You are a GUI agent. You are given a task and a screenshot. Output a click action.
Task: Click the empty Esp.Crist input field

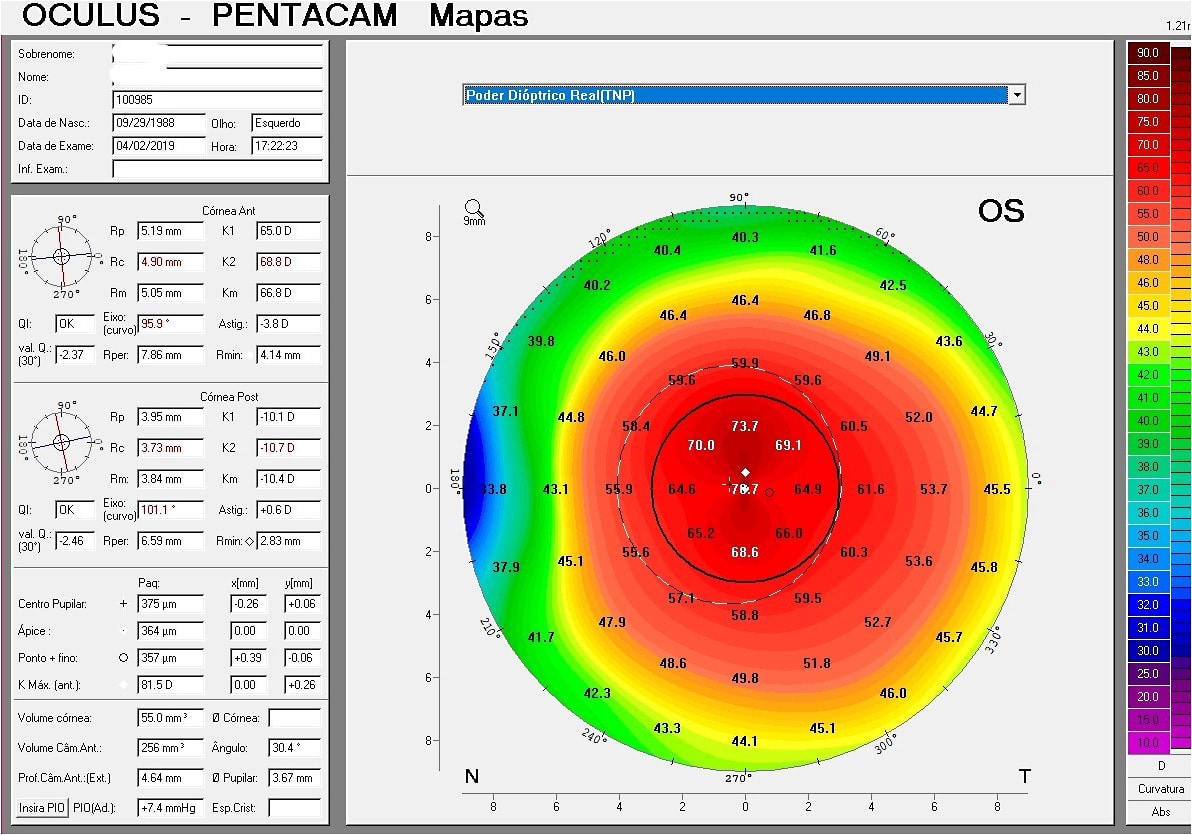click(296, 808)
